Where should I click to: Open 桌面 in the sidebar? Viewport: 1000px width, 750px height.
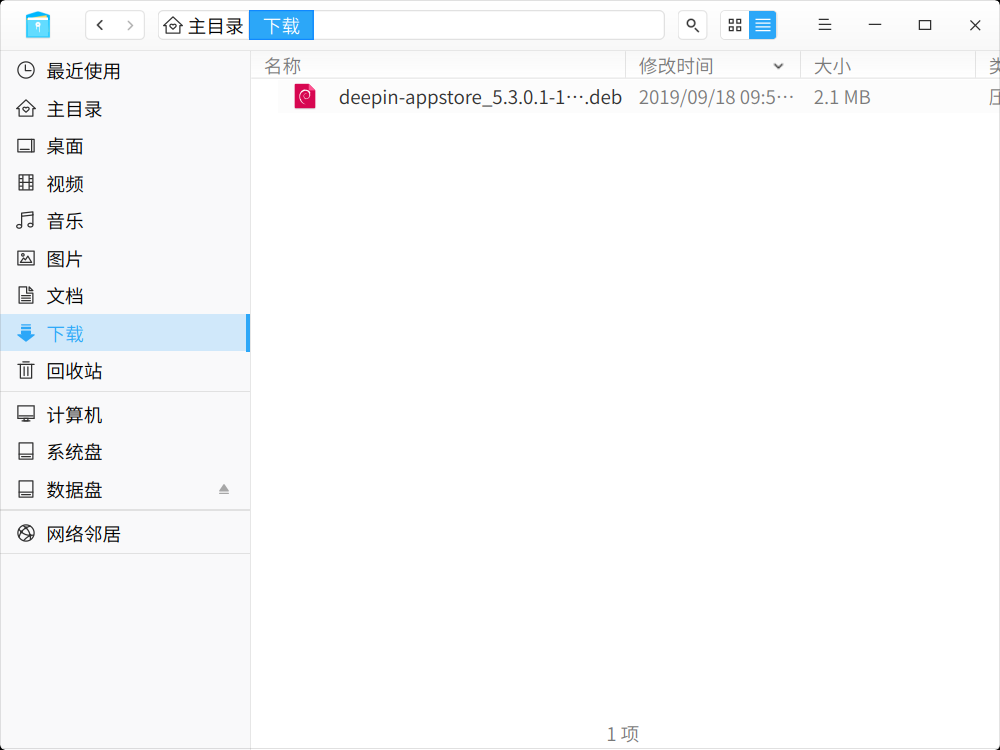point(125,147)
